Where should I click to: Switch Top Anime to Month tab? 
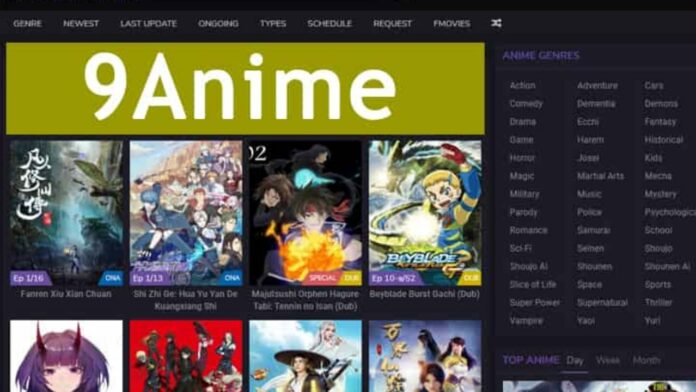pos(647,360)
